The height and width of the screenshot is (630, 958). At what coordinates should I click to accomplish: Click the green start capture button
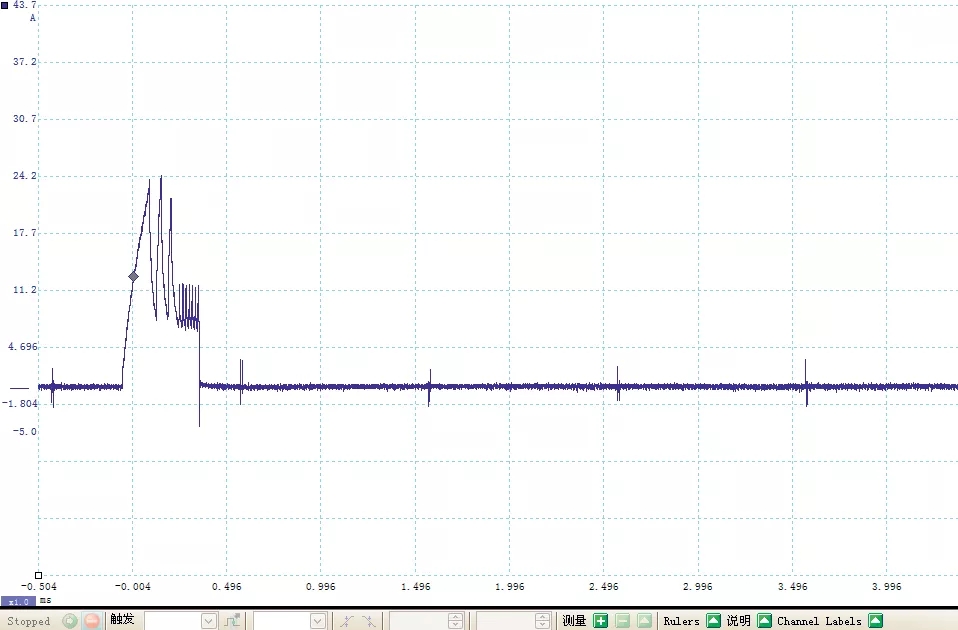coord(69,621)
